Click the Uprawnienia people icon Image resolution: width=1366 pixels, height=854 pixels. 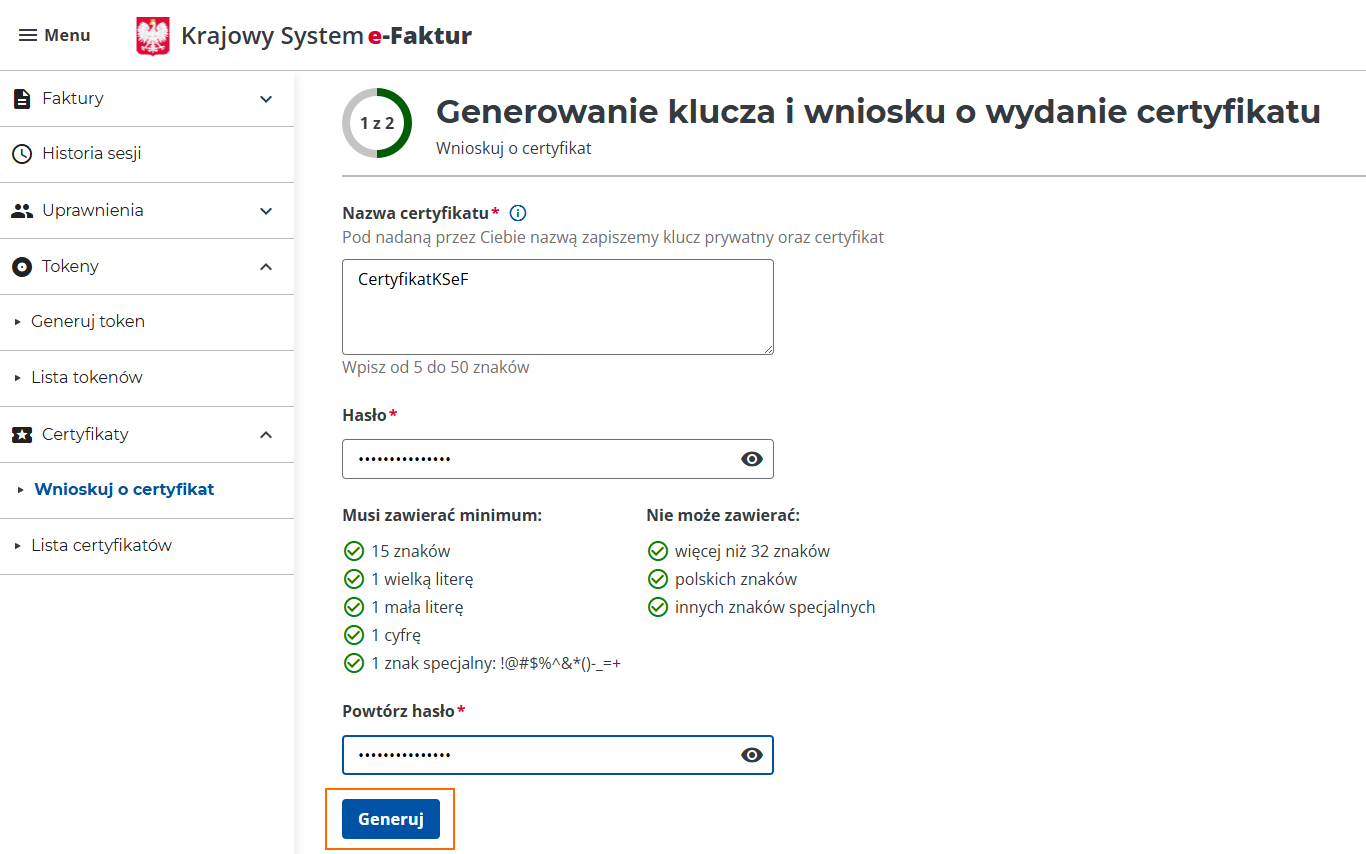coord(21,210)
